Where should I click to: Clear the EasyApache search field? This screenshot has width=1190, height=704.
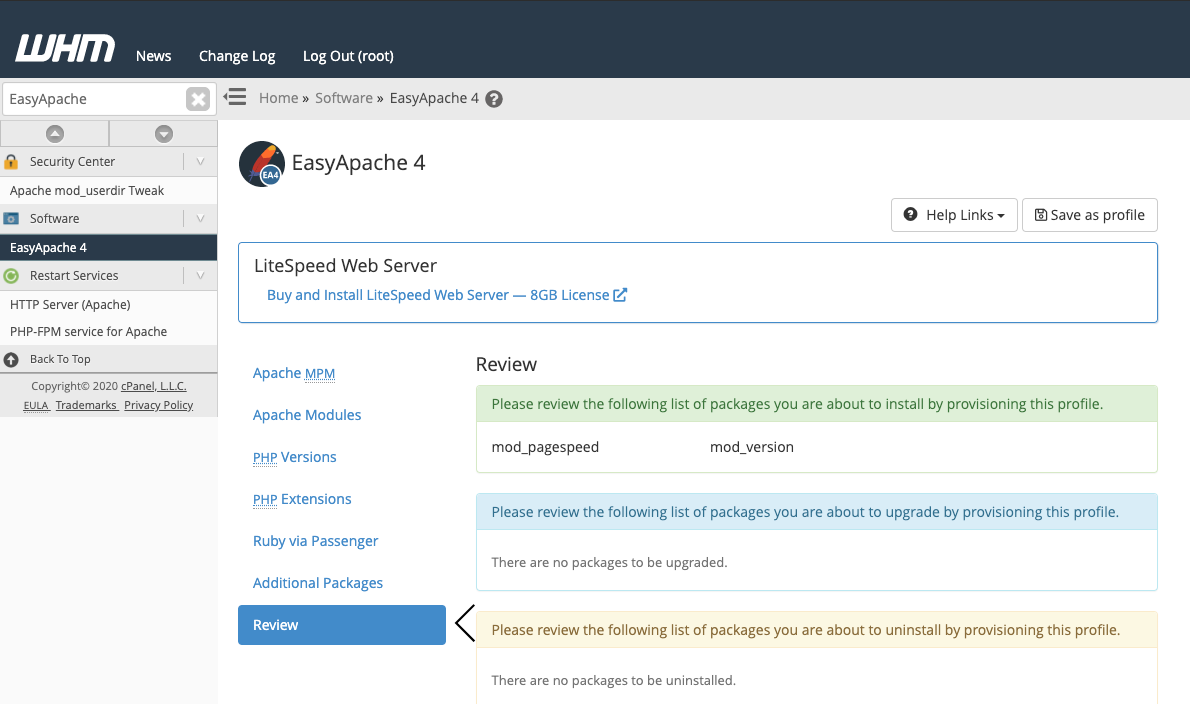tap(197, 99)
